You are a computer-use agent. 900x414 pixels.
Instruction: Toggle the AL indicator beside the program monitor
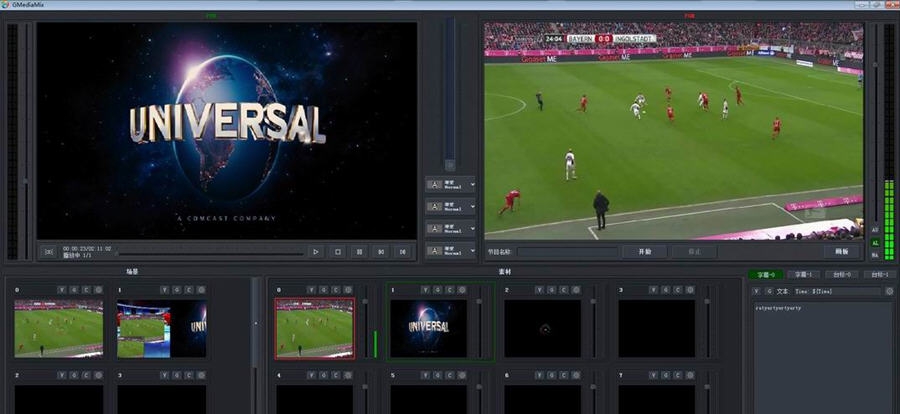pos(876,242)
